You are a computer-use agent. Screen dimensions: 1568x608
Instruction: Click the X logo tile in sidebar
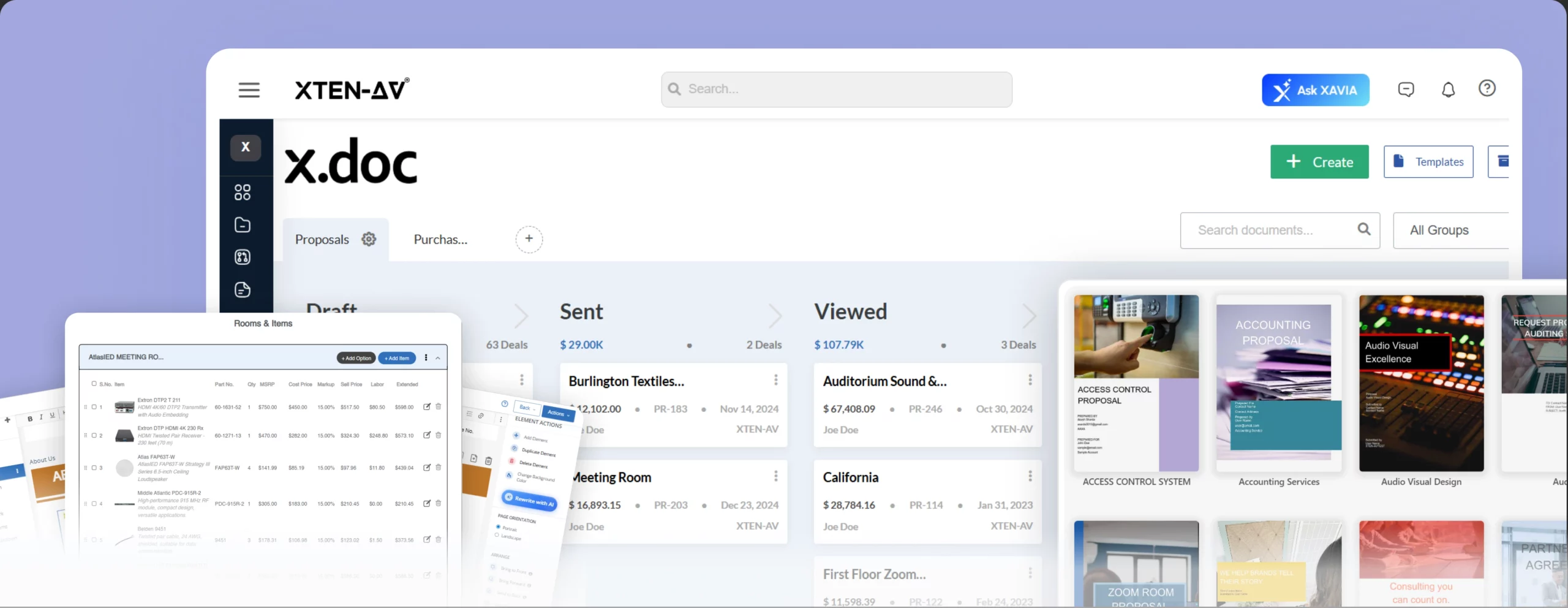tap(246, 147)
